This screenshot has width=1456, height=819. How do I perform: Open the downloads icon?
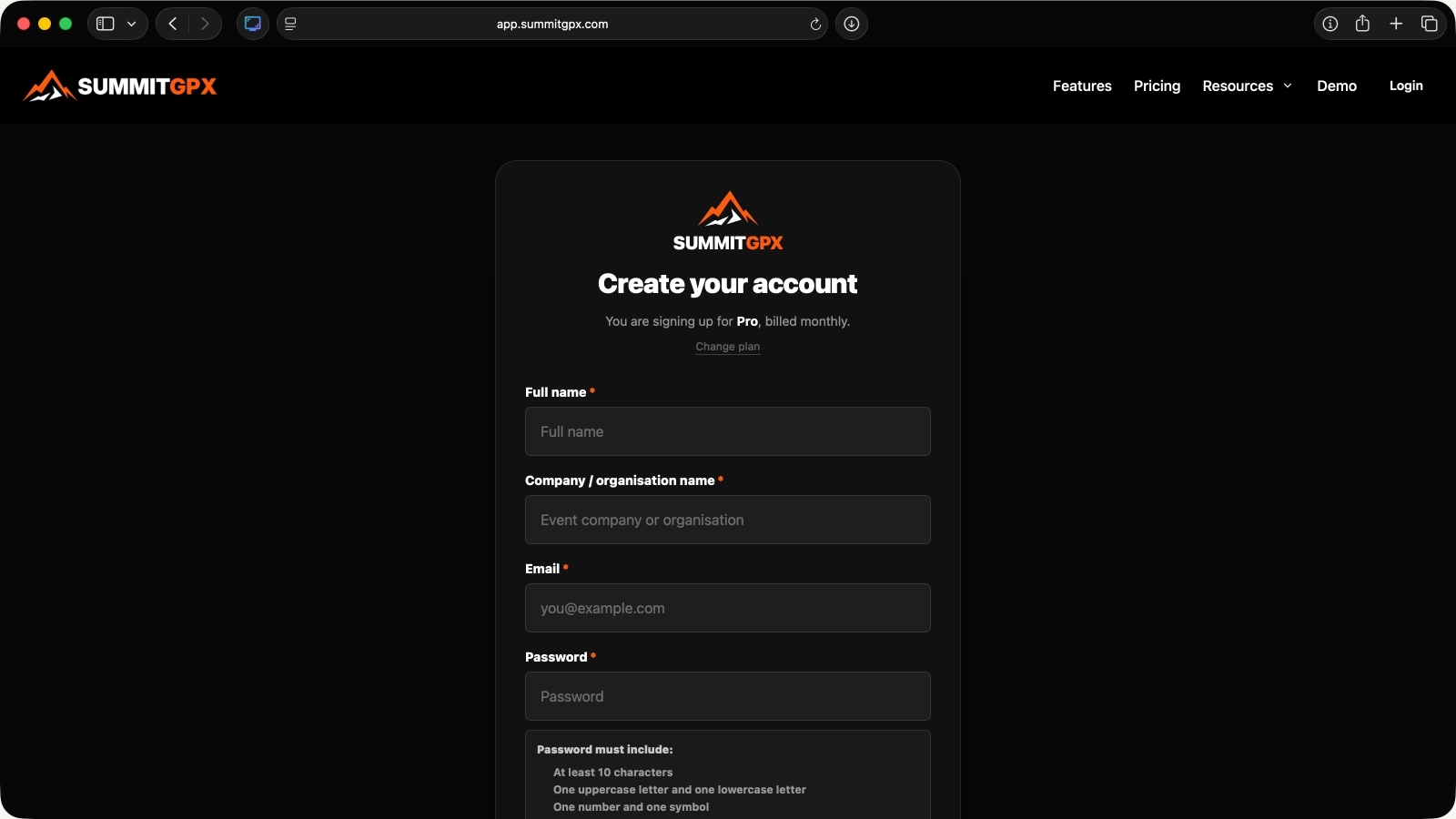click(852, 24)
